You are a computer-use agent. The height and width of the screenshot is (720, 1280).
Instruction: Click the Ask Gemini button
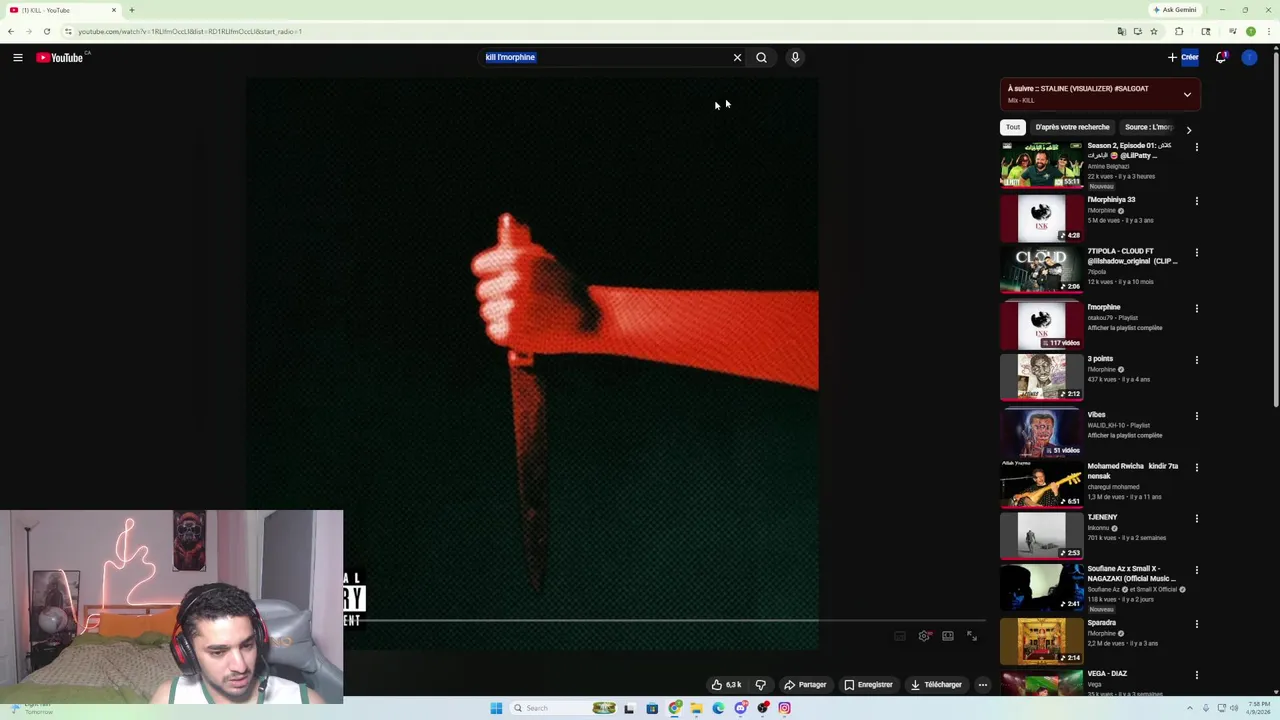[x=1175, y=10]
